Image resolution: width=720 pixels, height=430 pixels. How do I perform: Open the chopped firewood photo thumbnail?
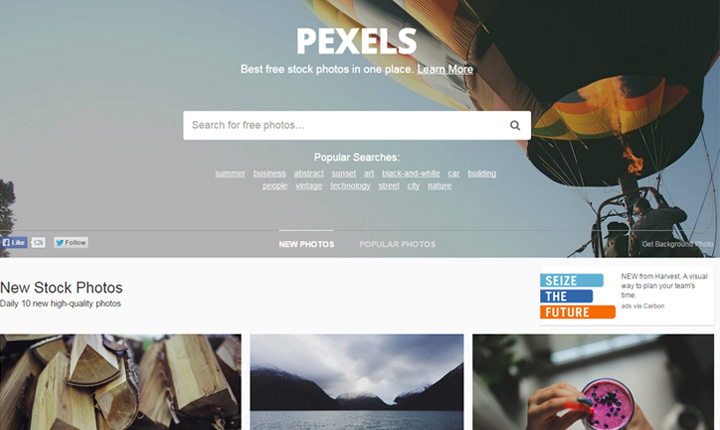[120, 382]
